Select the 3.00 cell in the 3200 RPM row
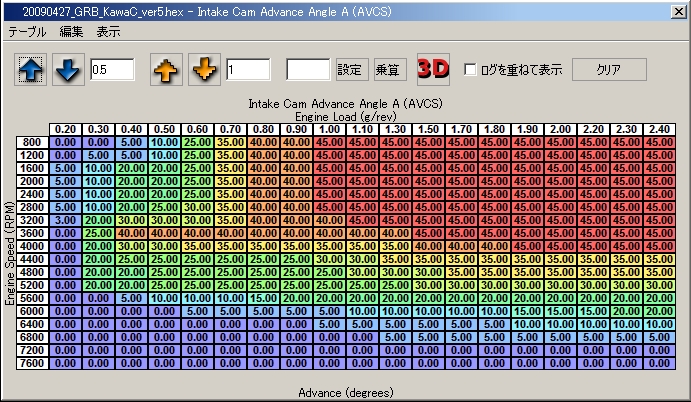 pyautogui.click(x=66, y=219)
